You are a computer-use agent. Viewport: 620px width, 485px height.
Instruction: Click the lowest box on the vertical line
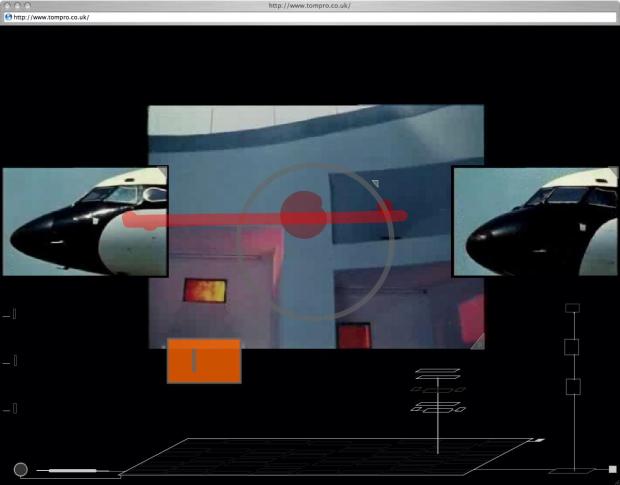[573, 386]
